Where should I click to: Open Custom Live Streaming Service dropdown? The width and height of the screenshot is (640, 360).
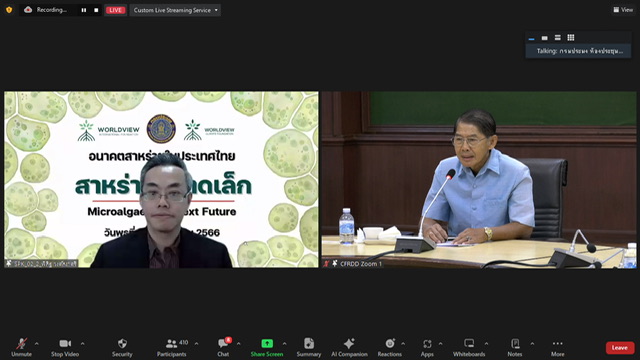175,10
